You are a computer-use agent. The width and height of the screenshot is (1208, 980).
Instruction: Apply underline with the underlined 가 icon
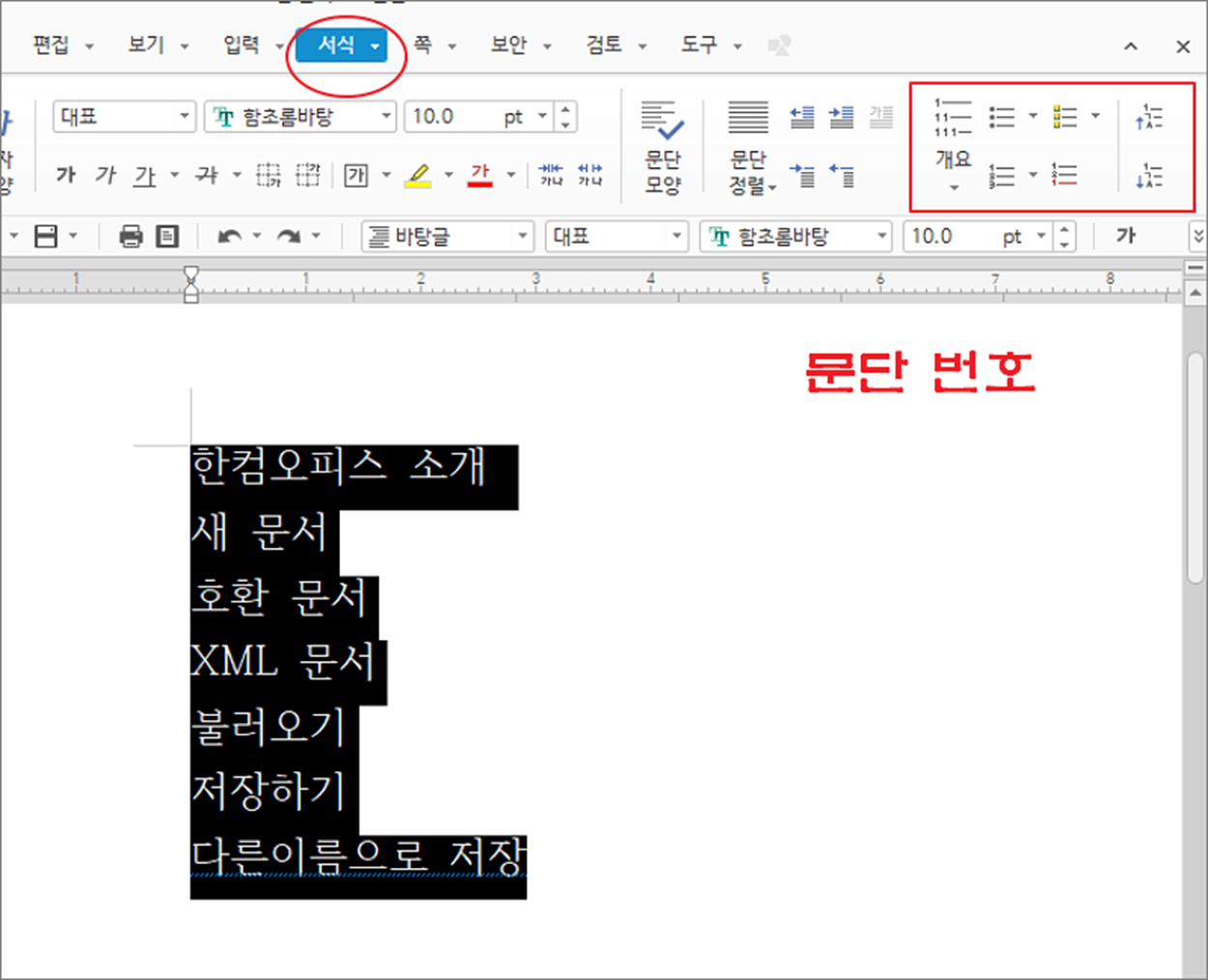coord(145,175)
